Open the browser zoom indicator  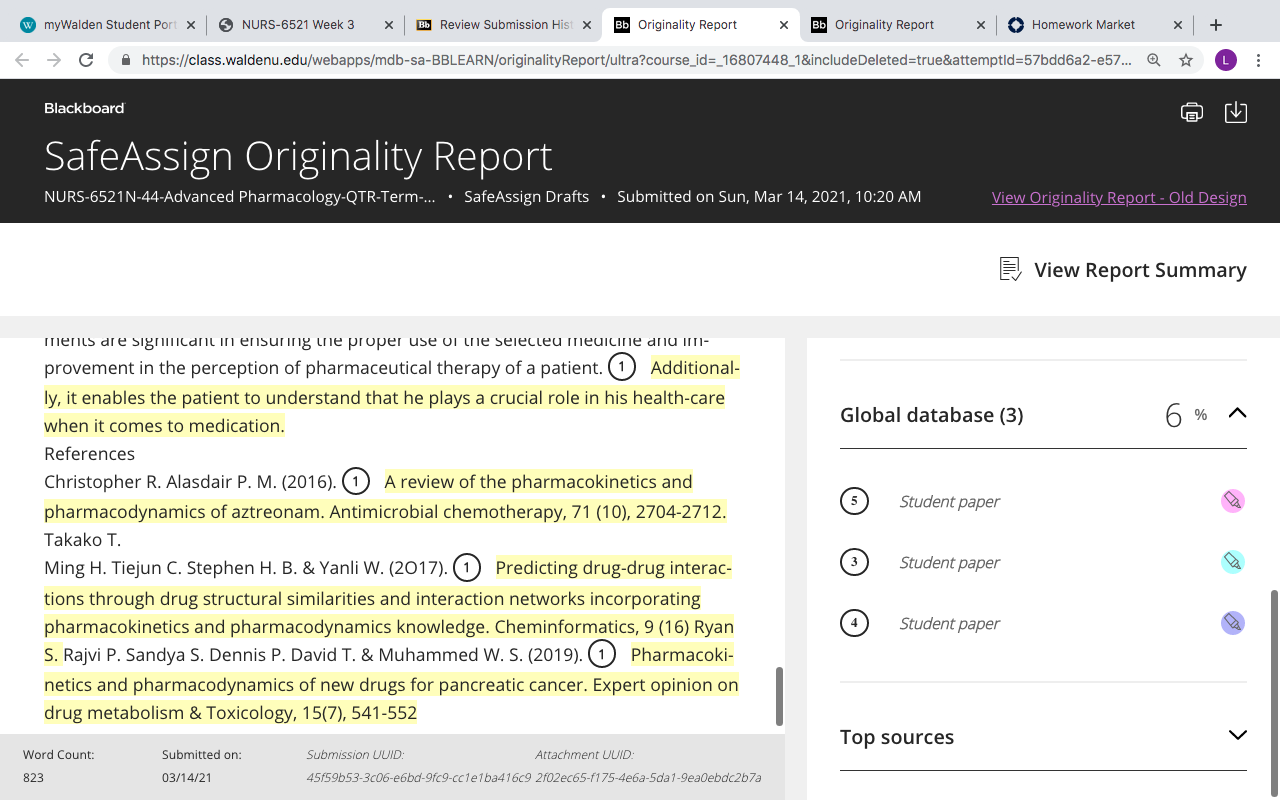click(1154, 60)
